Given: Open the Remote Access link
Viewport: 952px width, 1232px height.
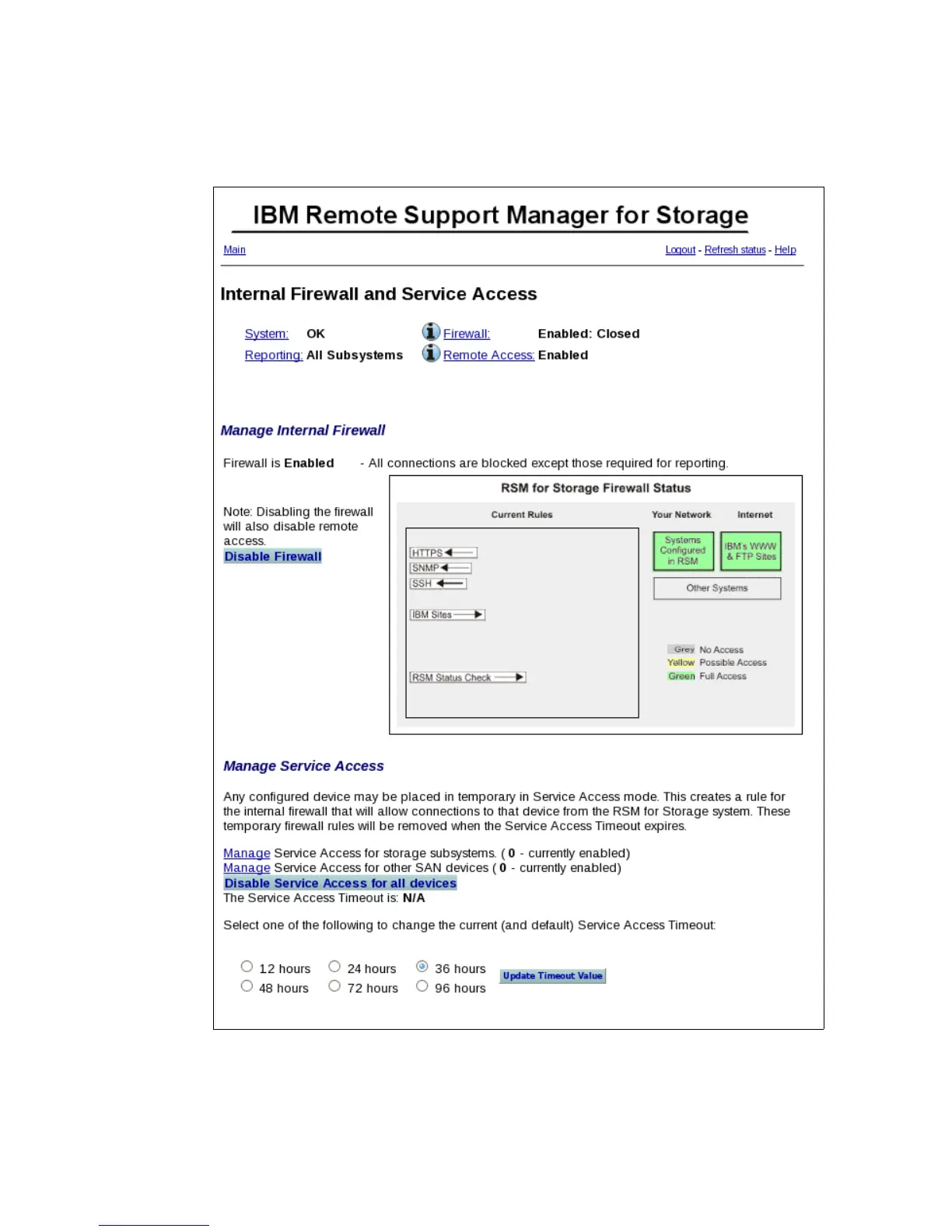Looking at the screenshot, I should tap(489, 355).
